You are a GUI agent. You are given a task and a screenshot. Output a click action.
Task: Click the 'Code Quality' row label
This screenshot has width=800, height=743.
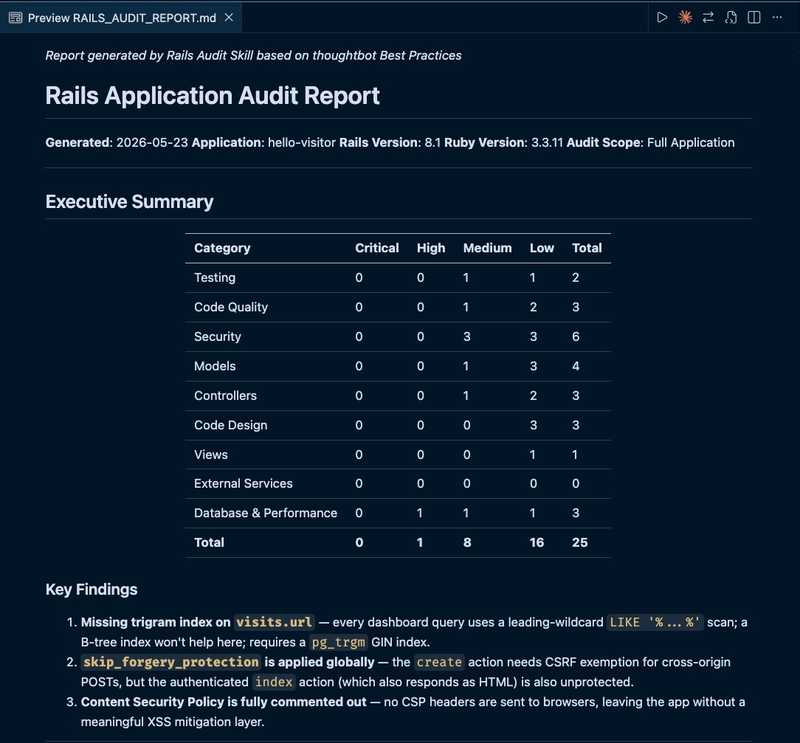[x=231, y=307]
